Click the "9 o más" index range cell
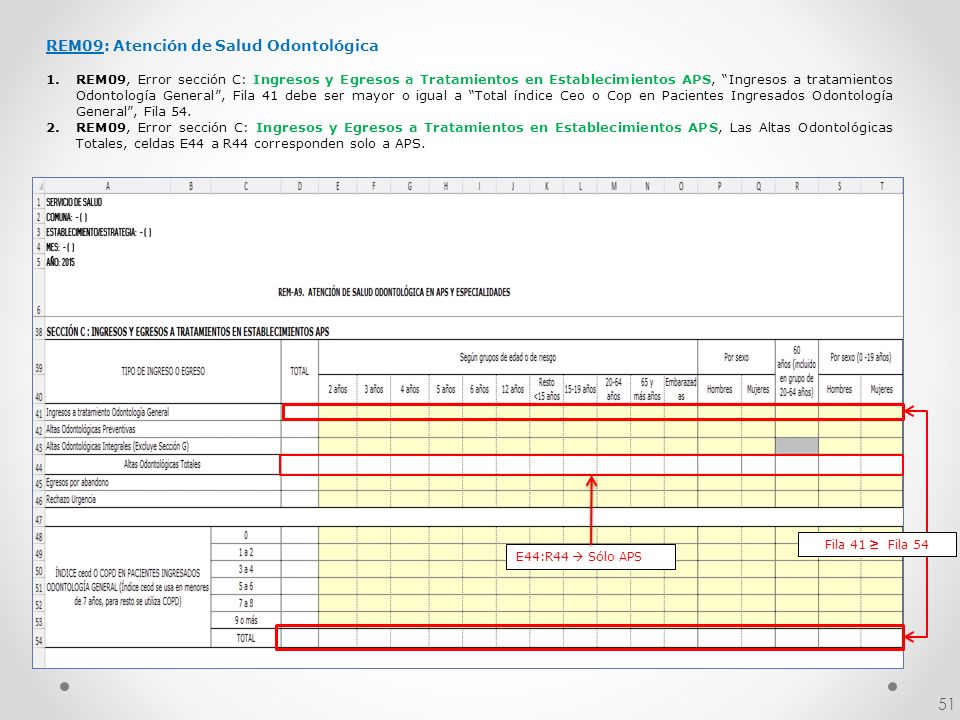 246,620
